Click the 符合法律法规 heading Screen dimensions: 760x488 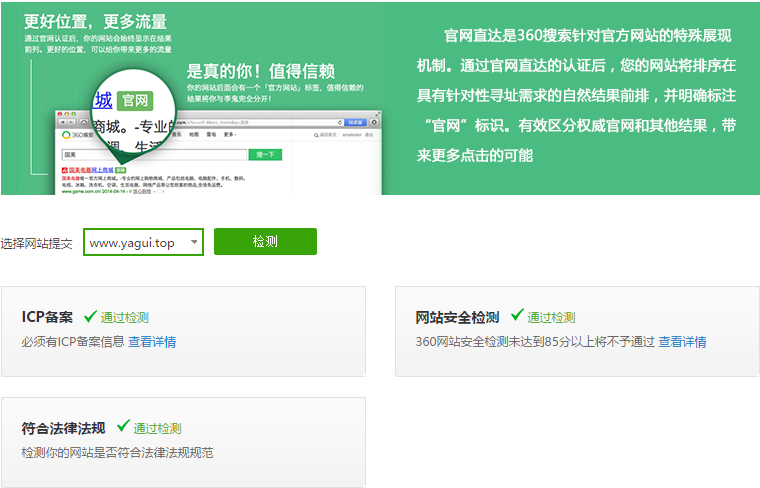[x=63, y=428]
